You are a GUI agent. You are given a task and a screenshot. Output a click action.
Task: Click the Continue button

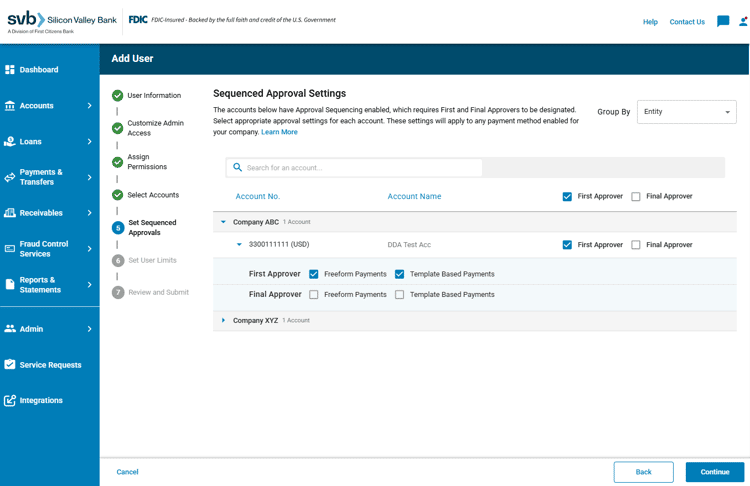[715, 472]
